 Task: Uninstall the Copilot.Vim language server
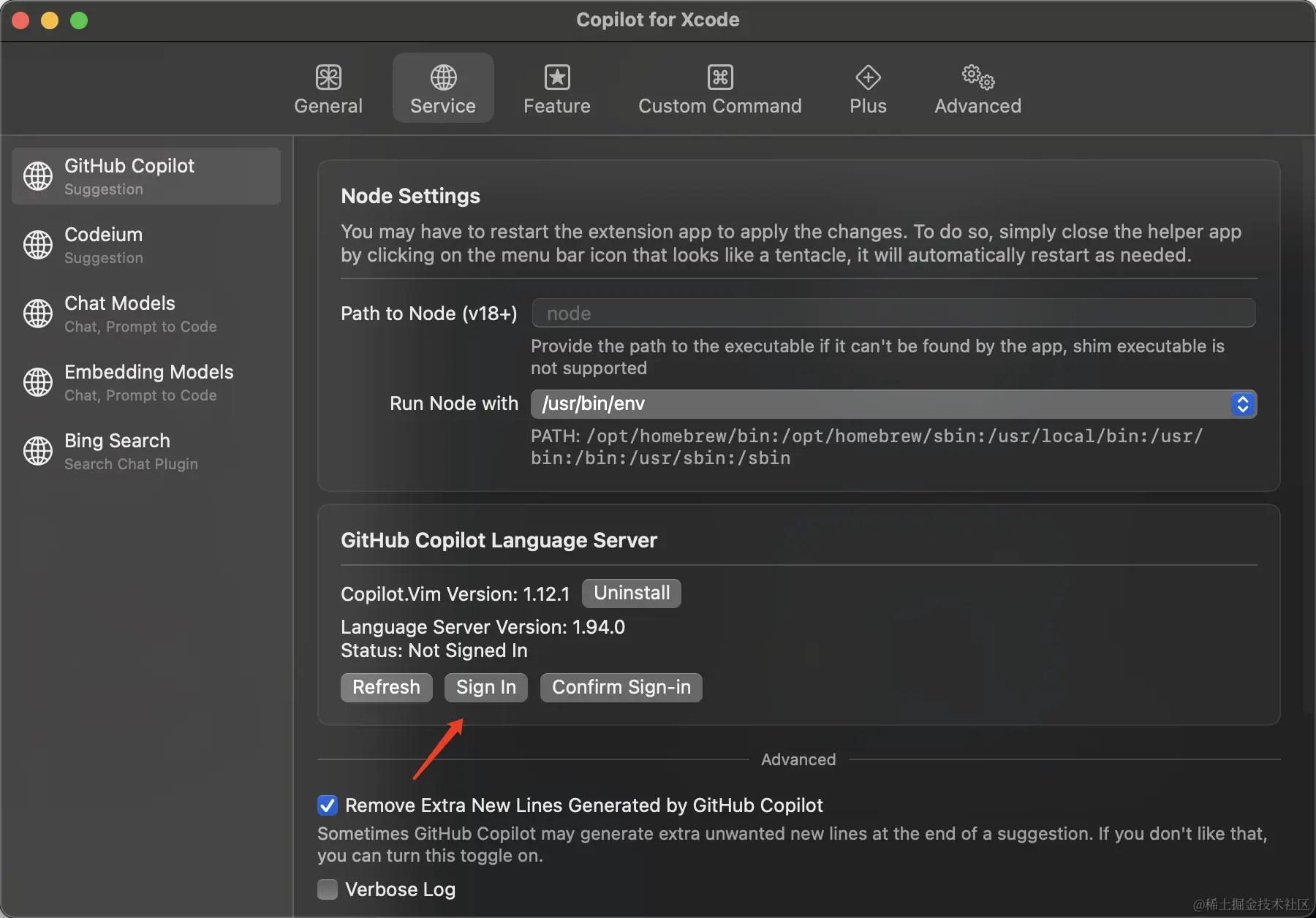[630, 593]
